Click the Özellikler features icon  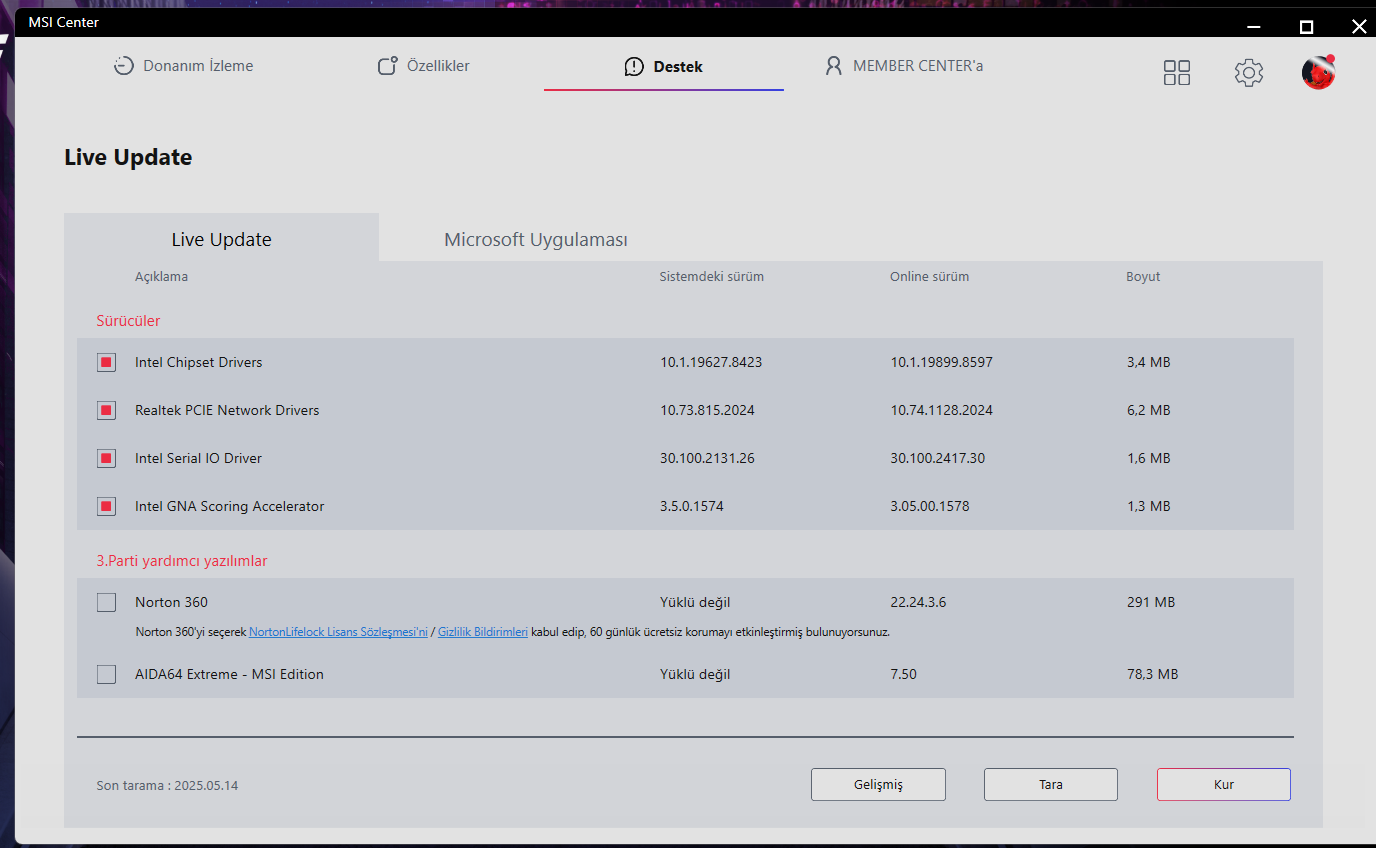[x=388, y=66]
